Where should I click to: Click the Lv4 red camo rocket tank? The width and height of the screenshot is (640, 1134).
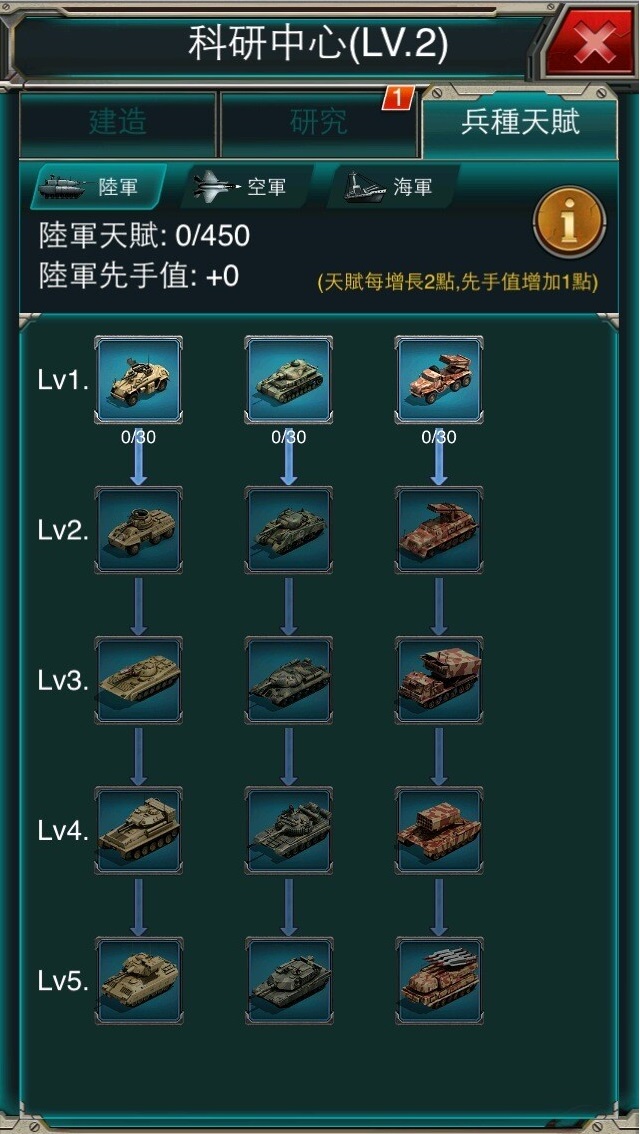tap(439, 831)
